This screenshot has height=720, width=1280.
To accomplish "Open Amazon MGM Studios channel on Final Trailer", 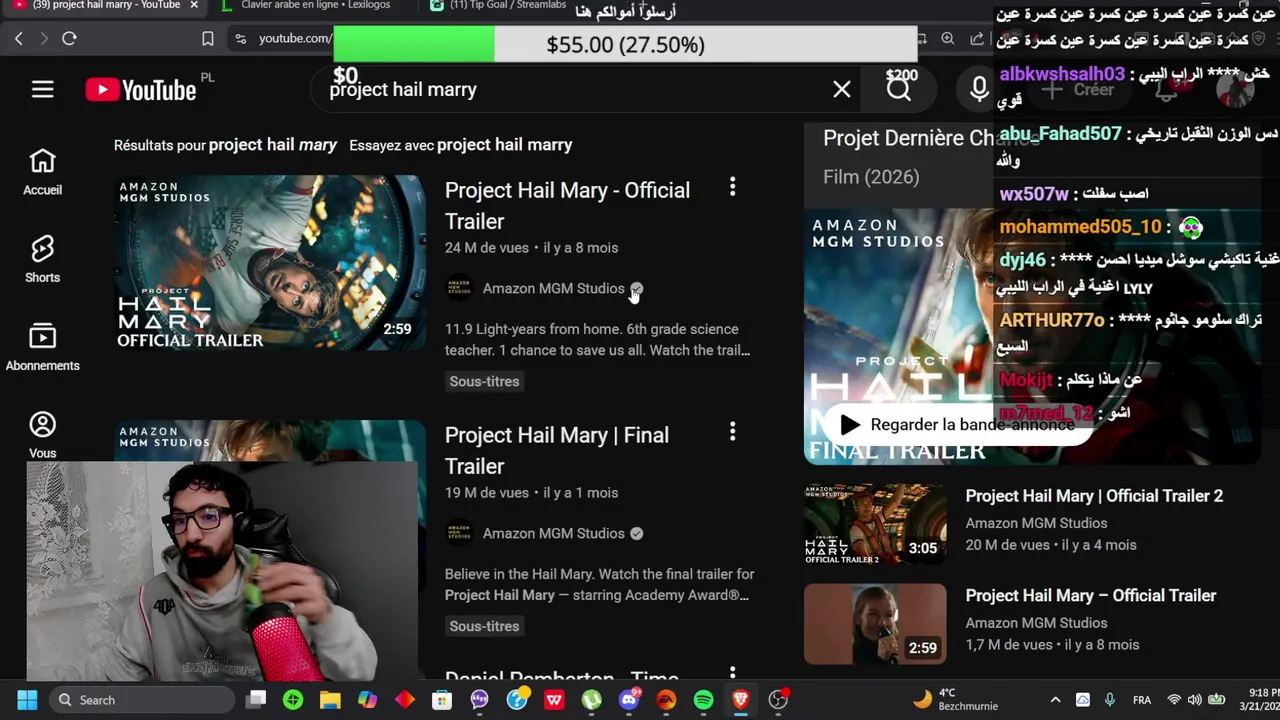I will tap(553, 533).
